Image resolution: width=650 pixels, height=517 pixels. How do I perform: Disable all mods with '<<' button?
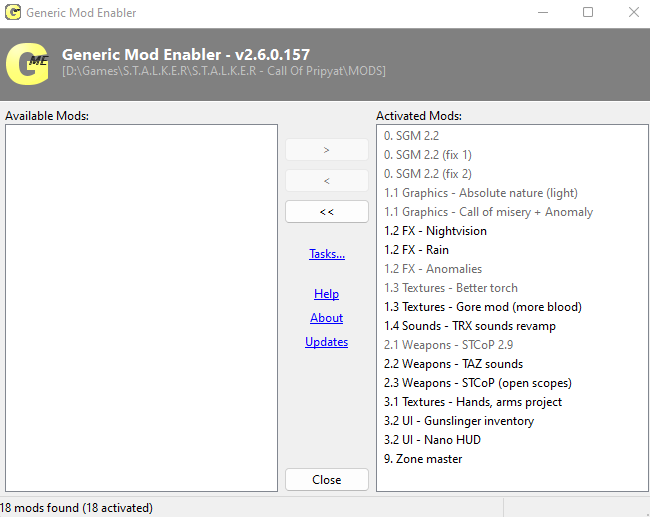pyautogui.click(x=327, y=212)
